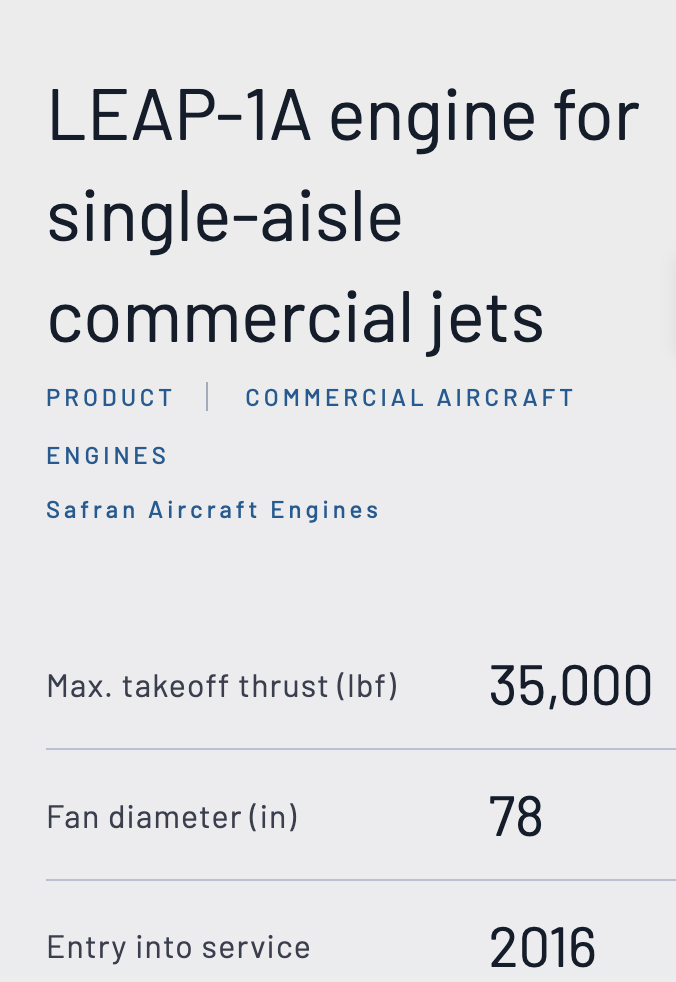Viewport: 676px width, 982px height.
Task: Click the divider between PRODUCT and COMMERCIAL AIRCRAFT
Action: click(207, 397)
